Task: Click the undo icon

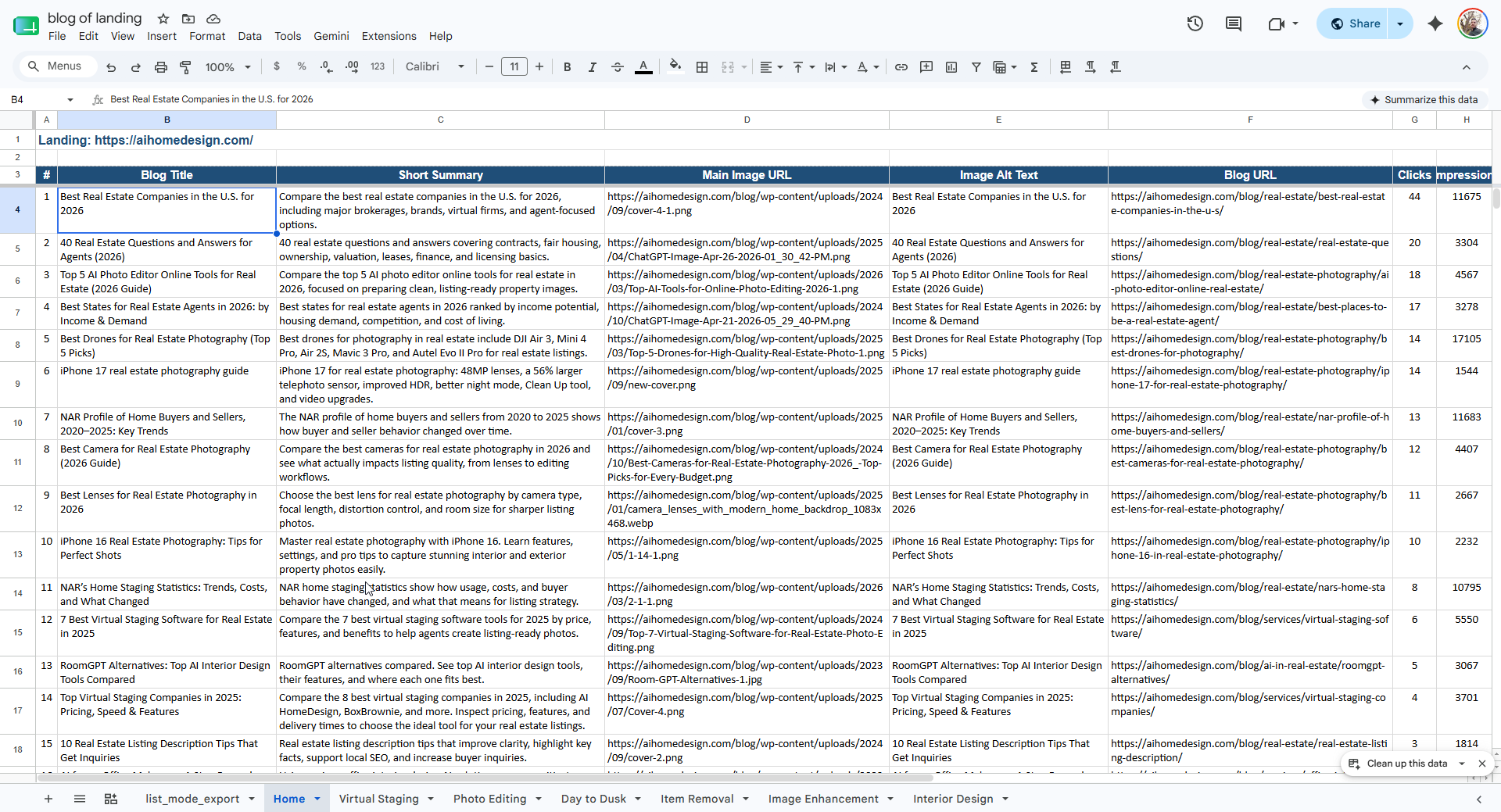Action: coord(111,67)
